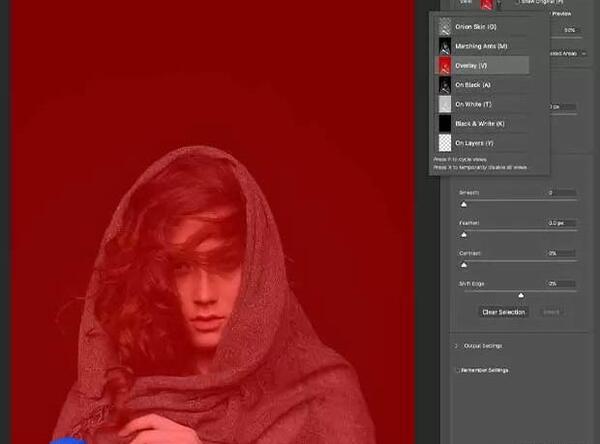
Task: Select the Marching Ants (M) view mode
Action: point(482,46)
